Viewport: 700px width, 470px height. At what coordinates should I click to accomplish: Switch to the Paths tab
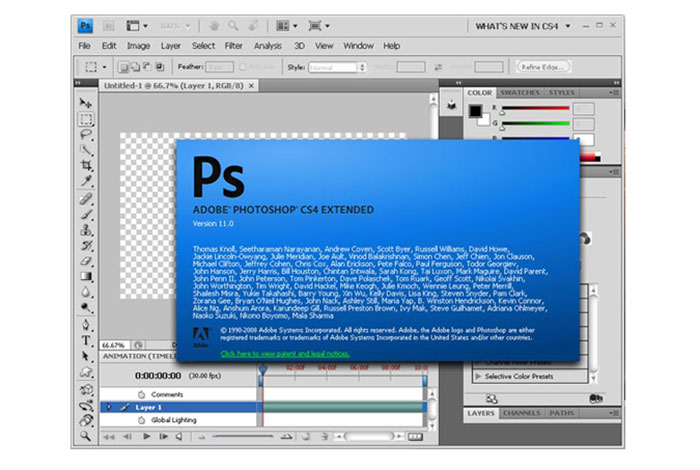561,413
